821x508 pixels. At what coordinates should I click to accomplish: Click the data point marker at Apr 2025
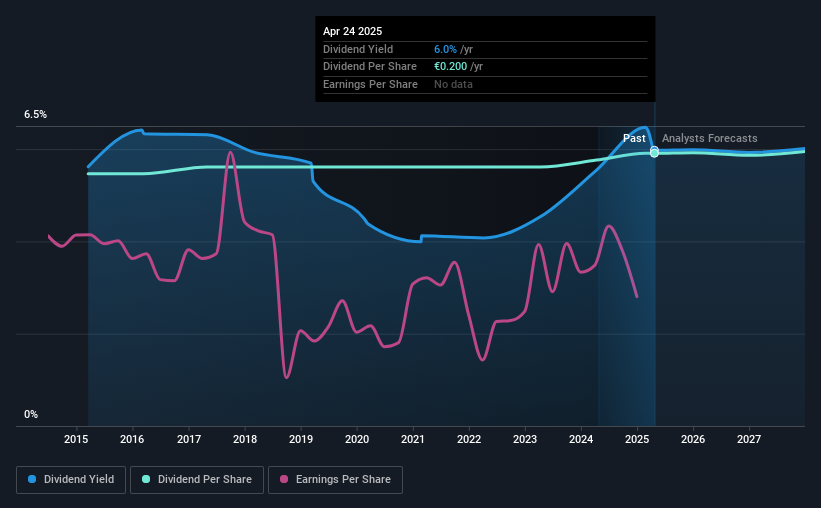click(x=654, y=152)
